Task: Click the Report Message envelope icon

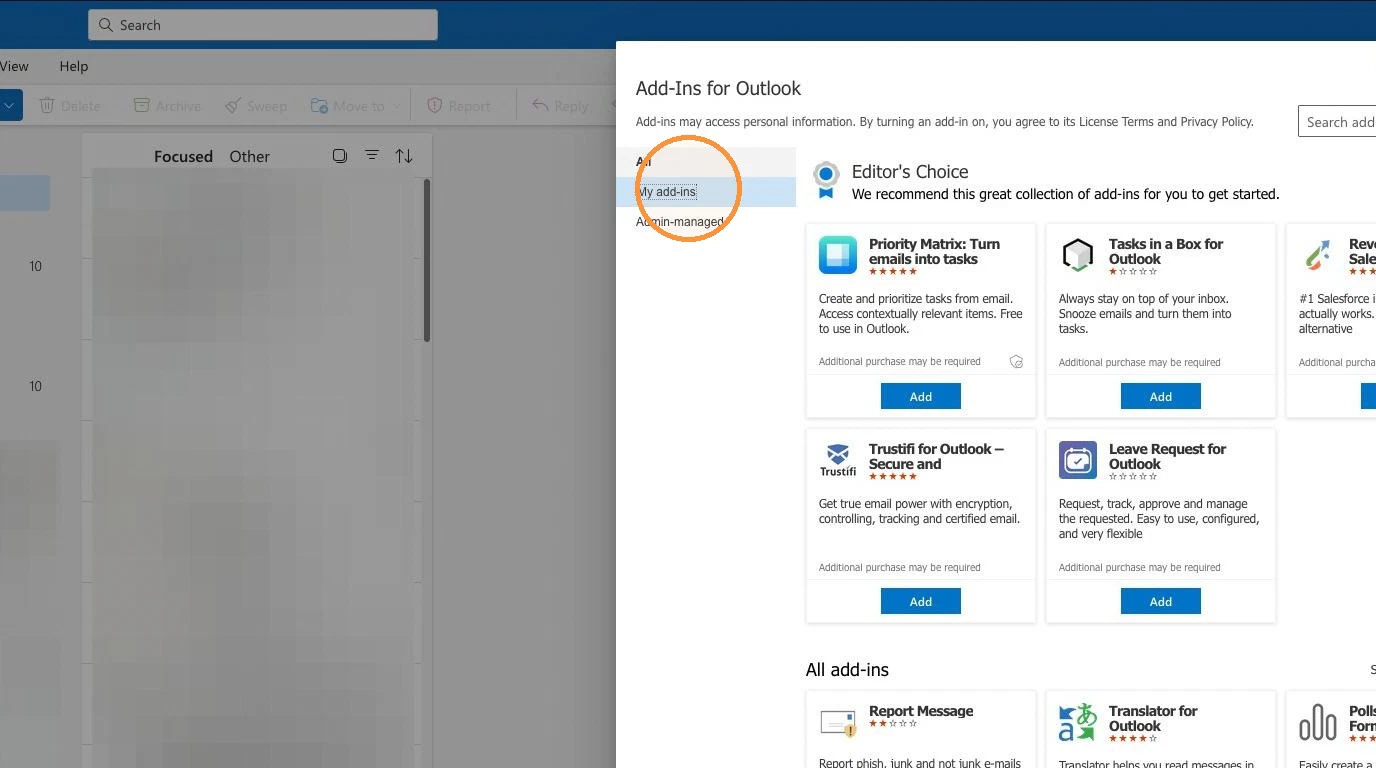Action: coord(838,722)
